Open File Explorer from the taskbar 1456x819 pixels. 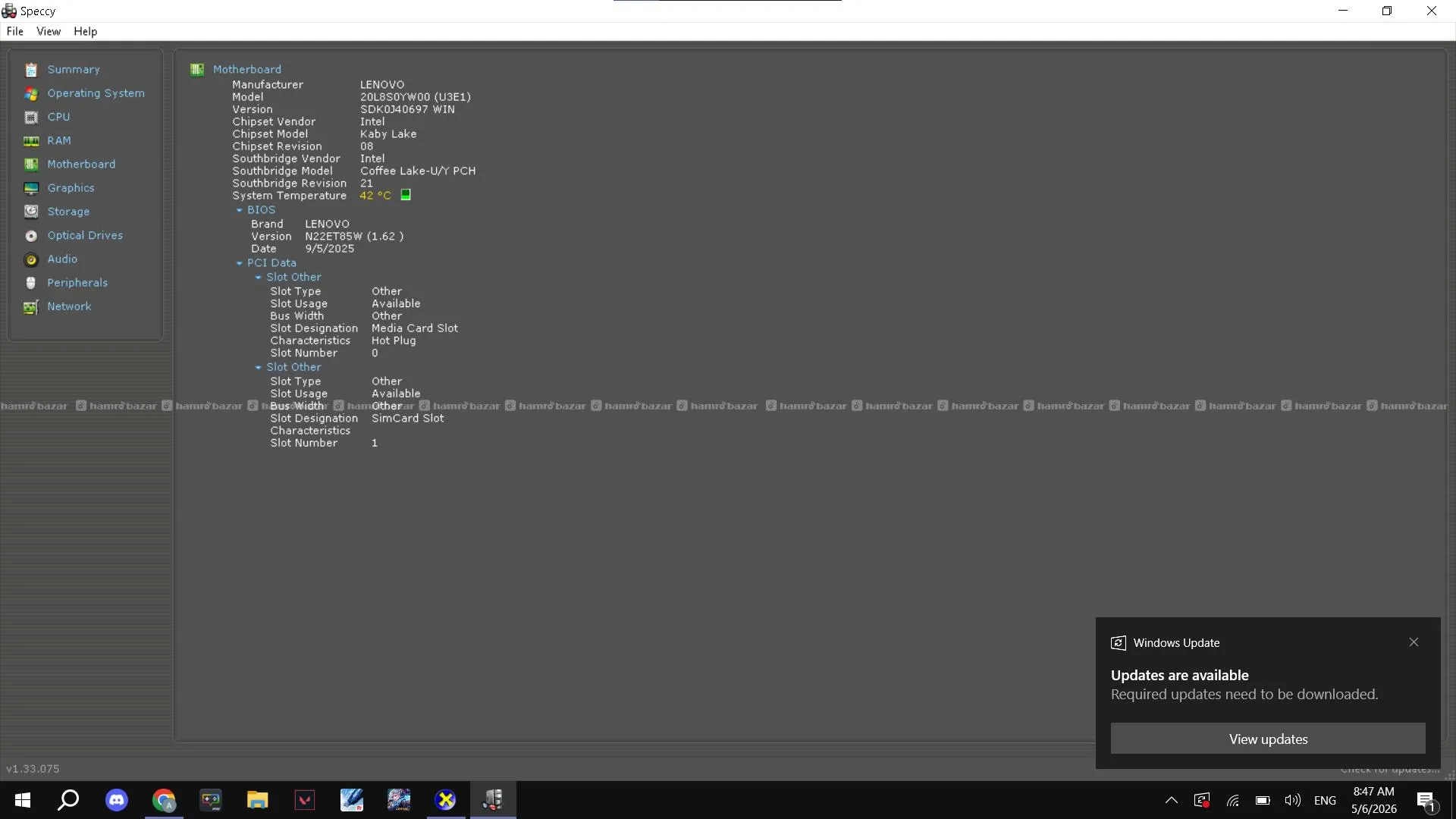pos(258,800)
